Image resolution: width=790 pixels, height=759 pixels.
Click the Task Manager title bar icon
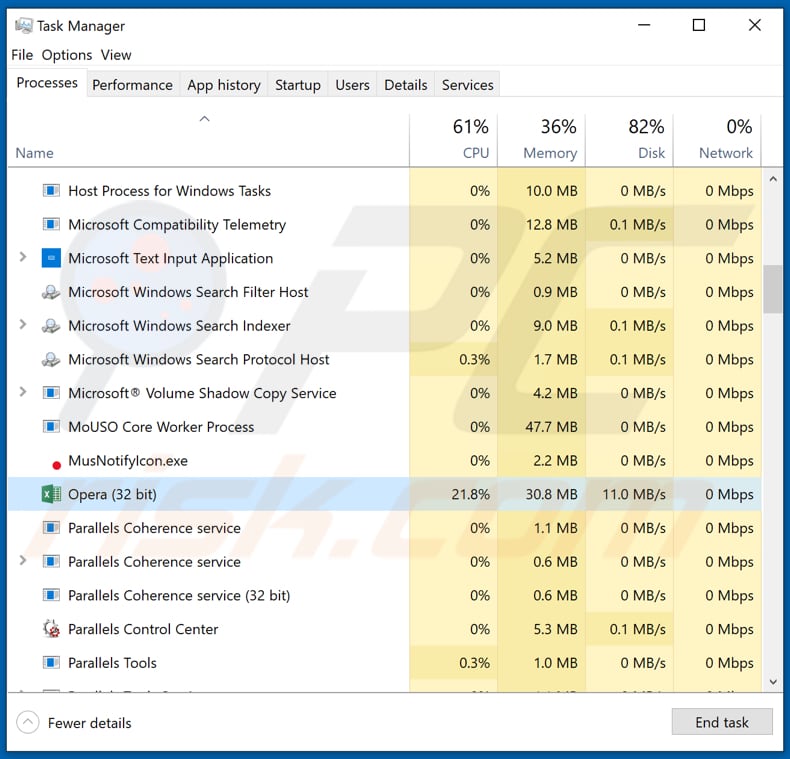pyautogui.click(x=23, y=25)
